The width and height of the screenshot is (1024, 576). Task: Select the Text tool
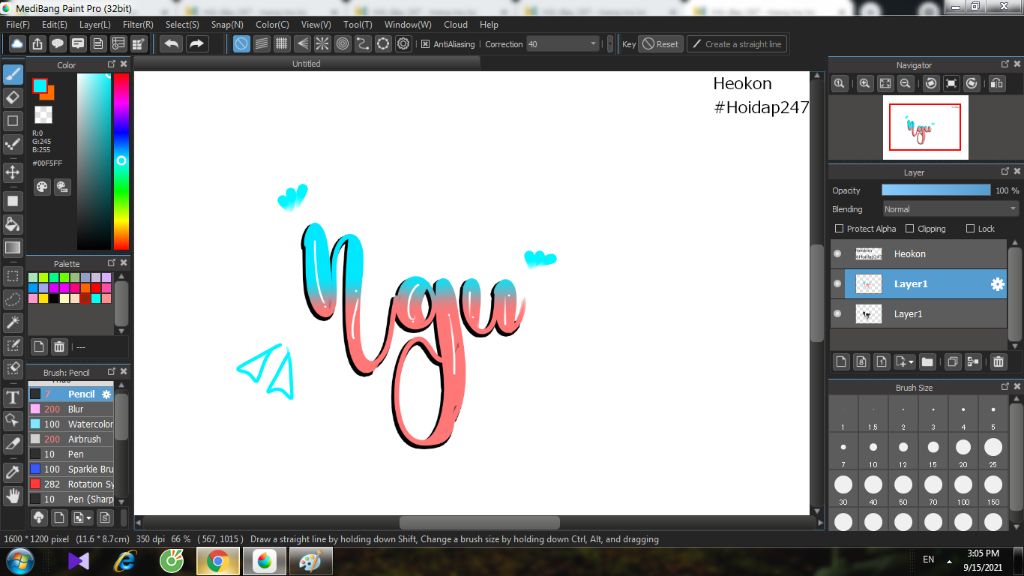pyautogui.click(x=12, y=397)
